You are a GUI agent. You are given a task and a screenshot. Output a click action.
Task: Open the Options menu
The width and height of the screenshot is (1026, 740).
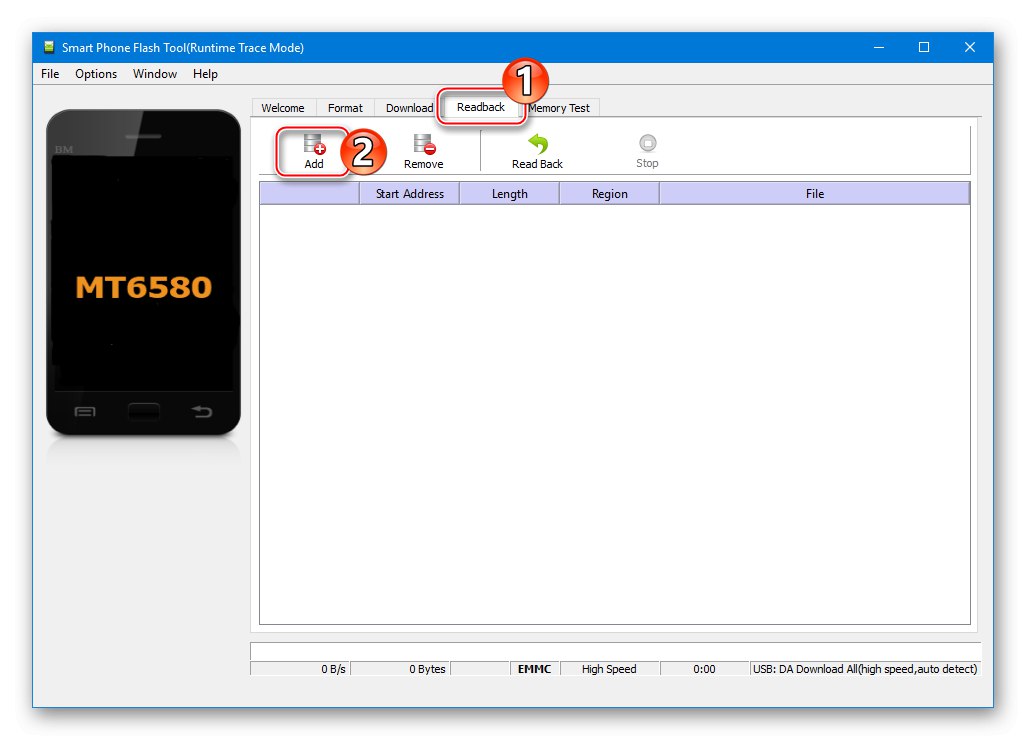point(95,73)
